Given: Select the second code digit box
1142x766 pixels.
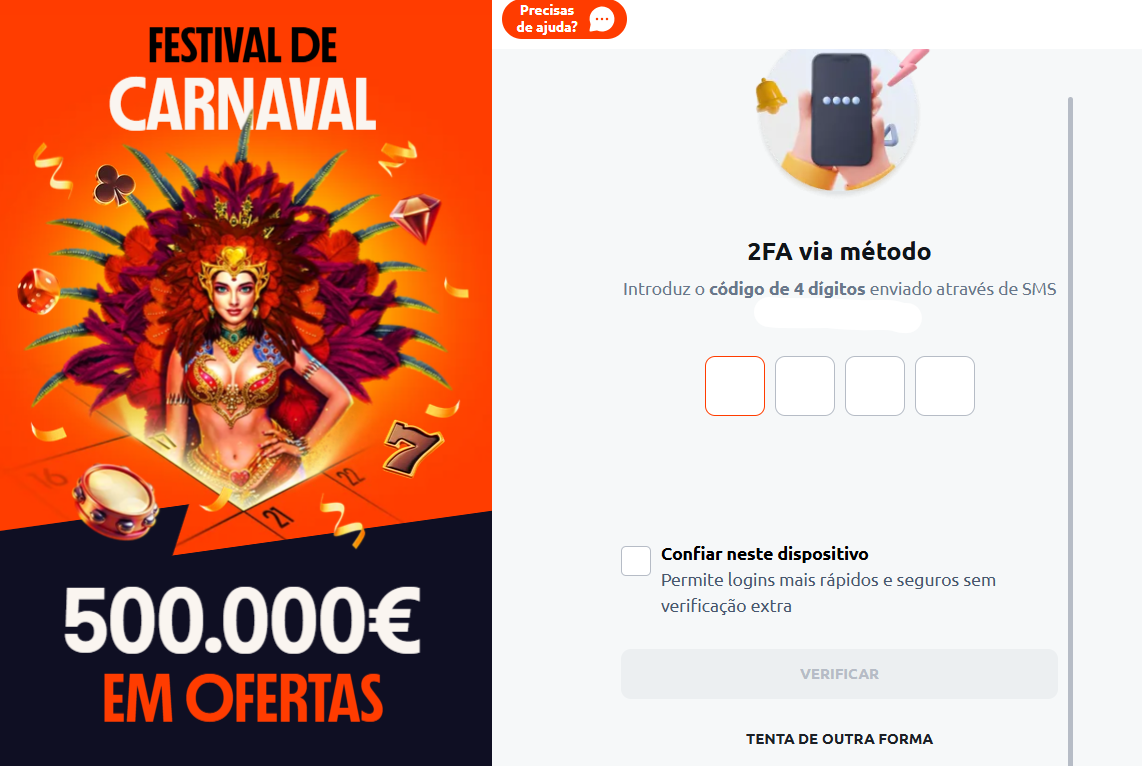Looking at the screenshot, I should point(805,386).
